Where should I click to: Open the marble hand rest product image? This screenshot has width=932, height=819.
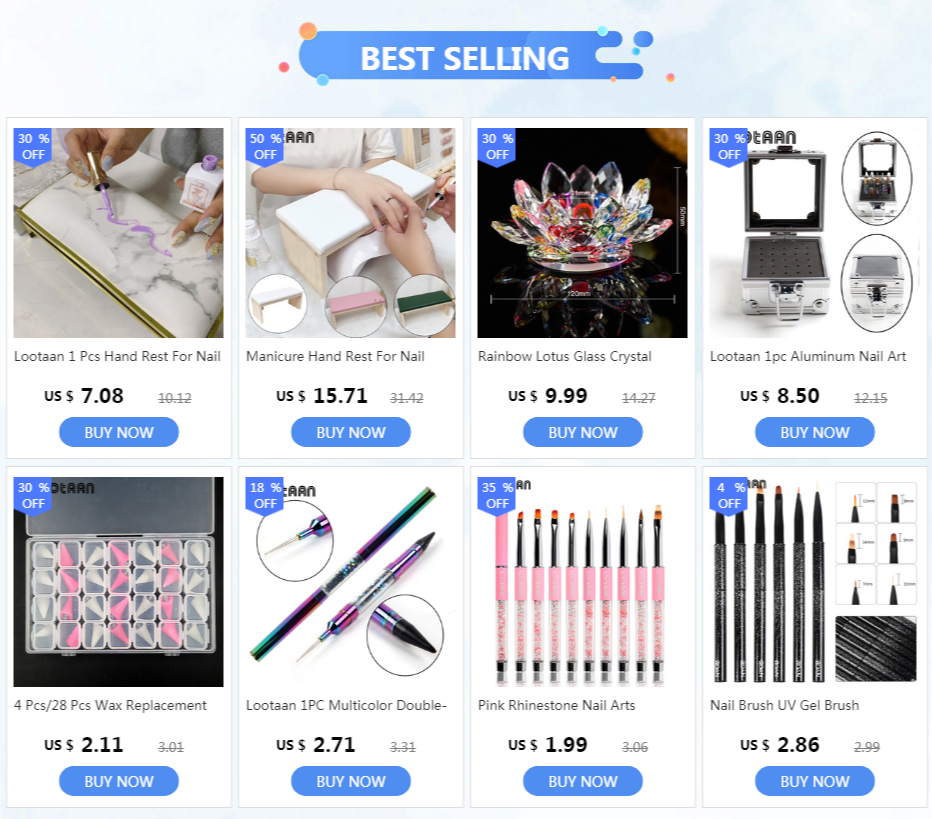pos(118,233)
